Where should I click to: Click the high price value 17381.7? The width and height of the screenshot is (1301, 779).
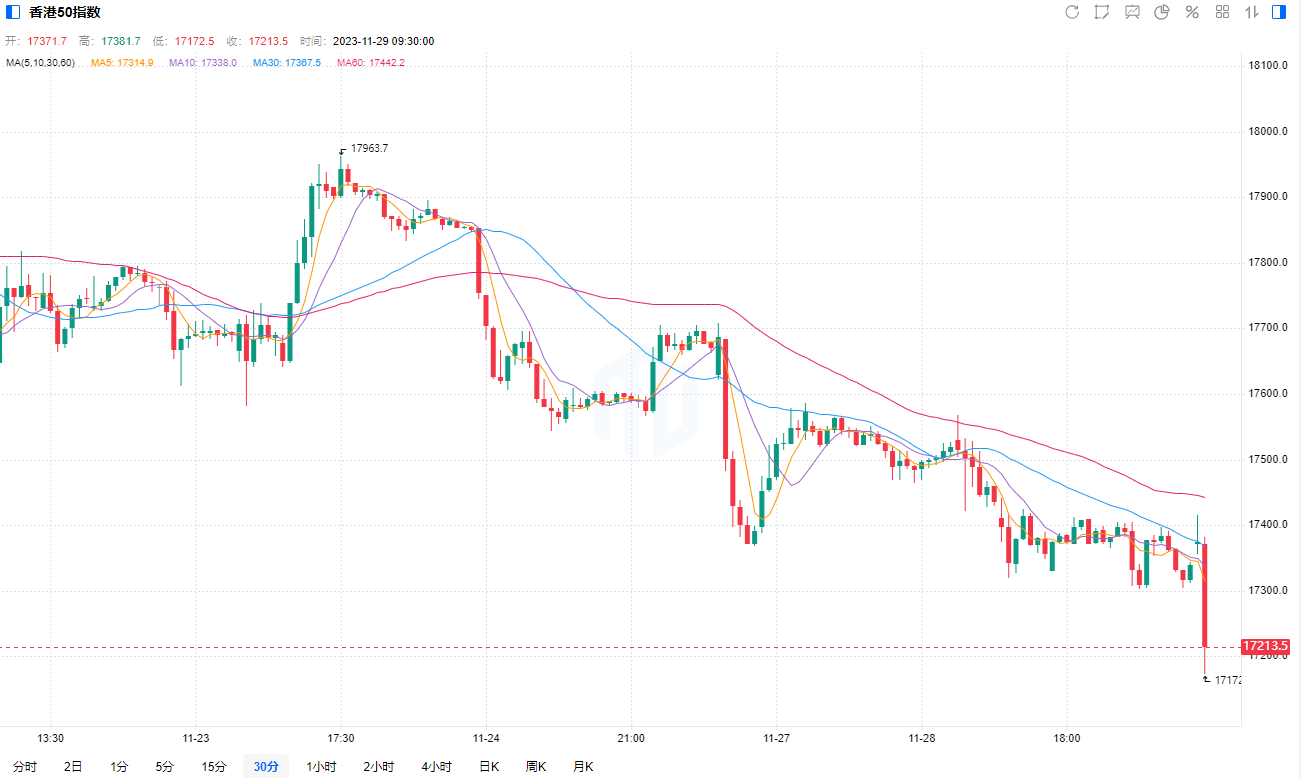pyautogui.click(x=121, y=41)
